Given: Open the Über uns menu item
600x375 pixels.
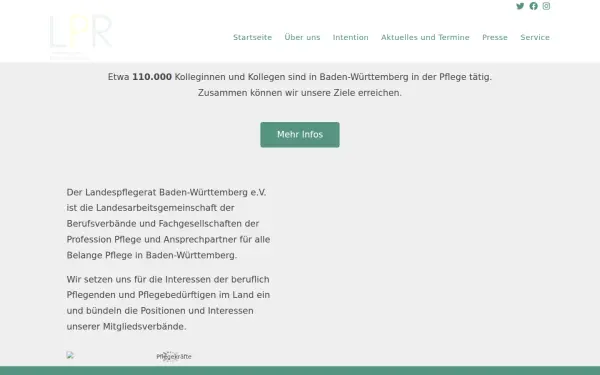Looking at the screenshot, I should pos(302,38).
